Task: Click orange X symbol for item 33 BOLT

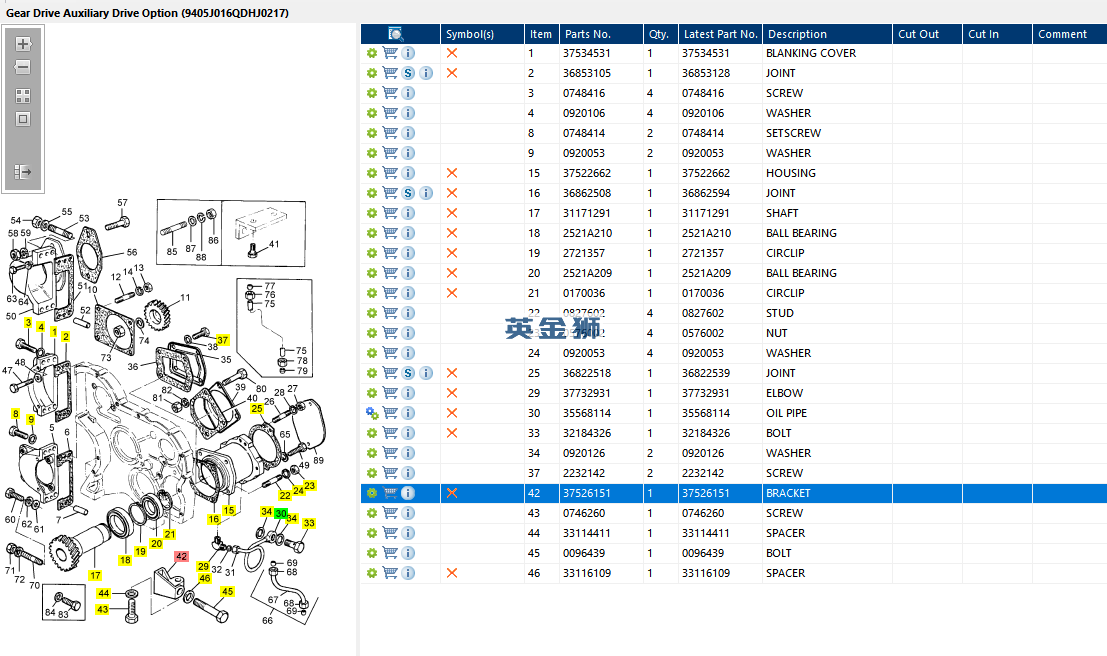Action: pyautogui.click(x=452, y=433)
